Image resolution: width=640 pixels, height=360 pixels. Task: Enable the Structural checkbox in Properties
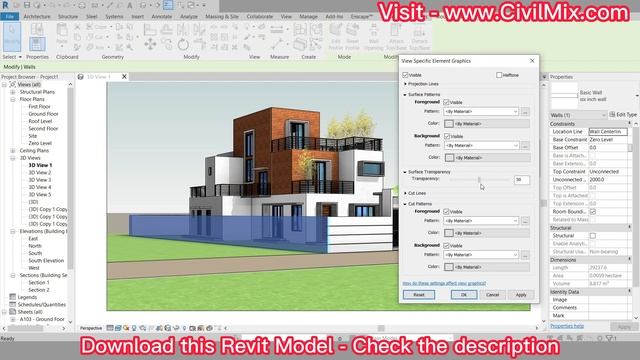tap(593, 236)
